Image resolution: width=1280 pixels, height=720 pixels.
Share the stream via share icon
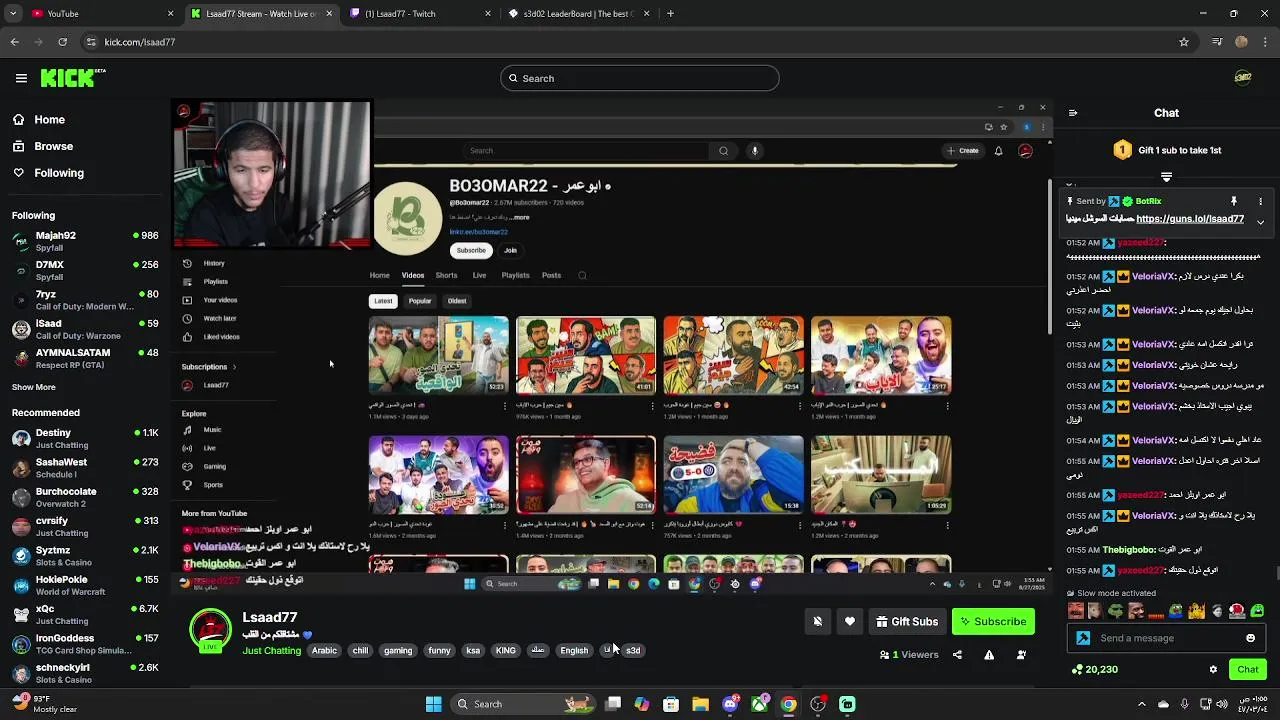point(957,655)
